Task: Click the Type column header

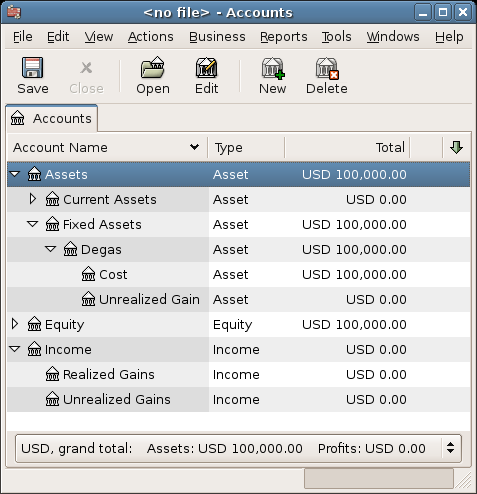Action: click(x=246, y=147)
